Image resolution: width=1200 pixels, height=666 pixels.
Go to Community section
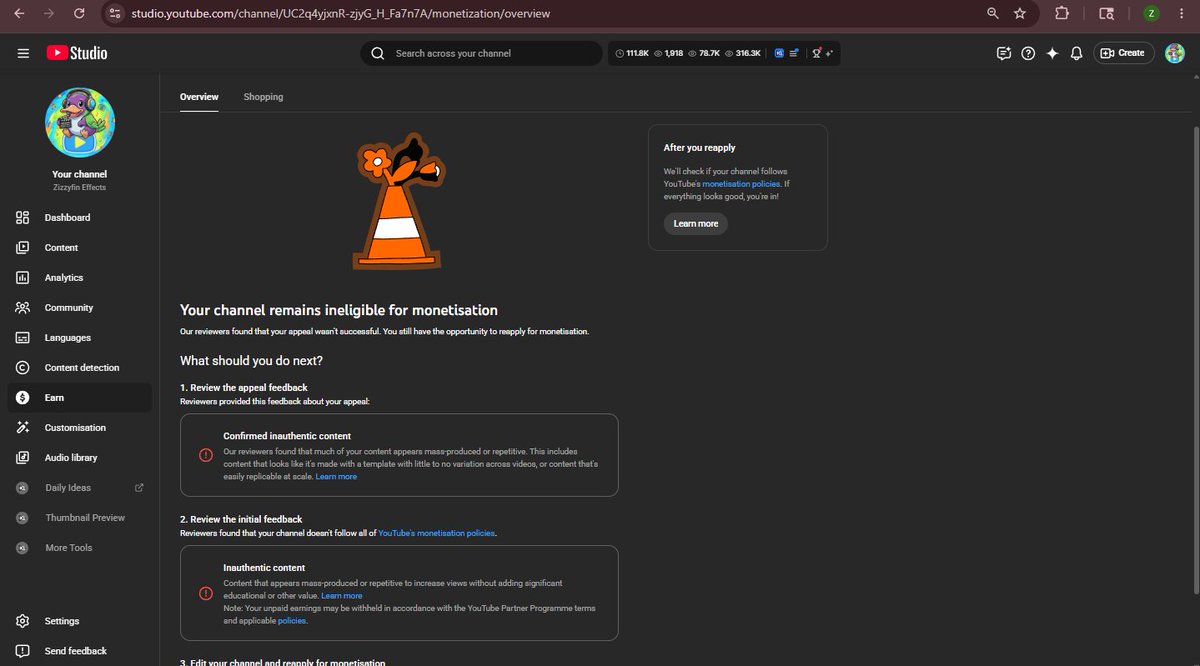[x=79, y=307]
